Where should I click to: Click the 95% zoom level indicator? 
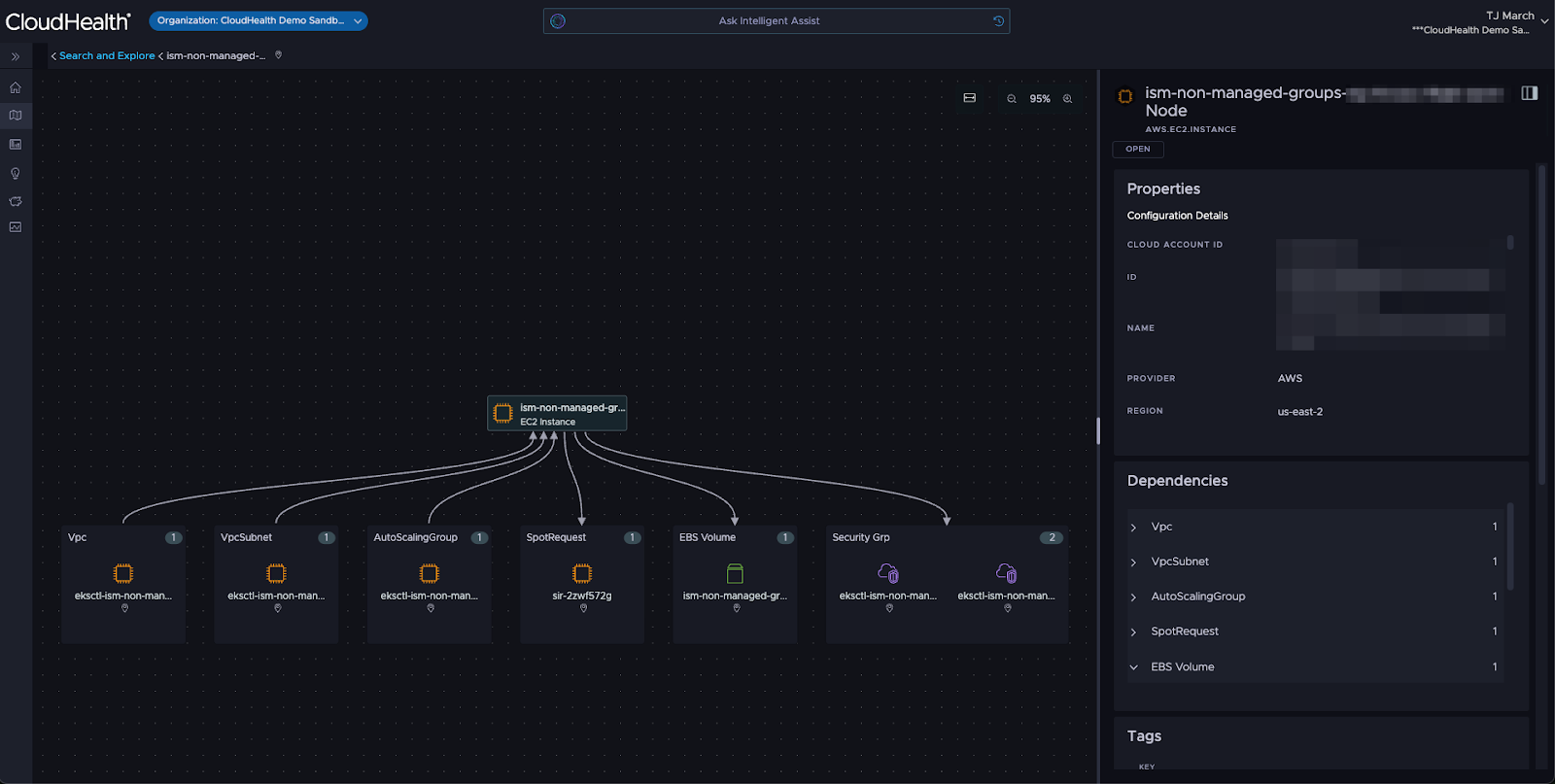(1040, 99)
